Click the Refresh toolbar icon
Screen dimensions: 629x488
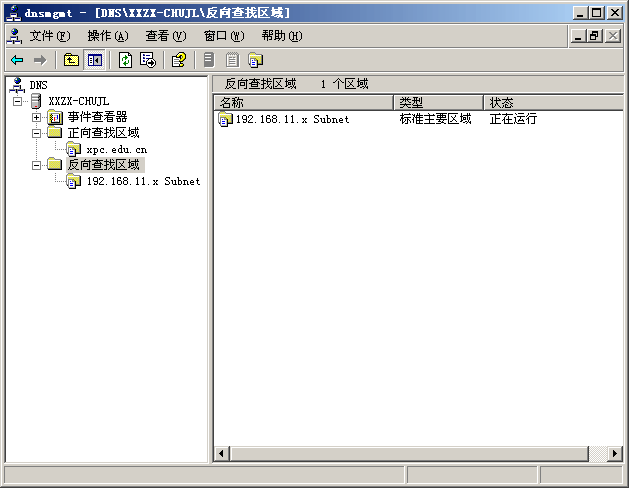125,60
